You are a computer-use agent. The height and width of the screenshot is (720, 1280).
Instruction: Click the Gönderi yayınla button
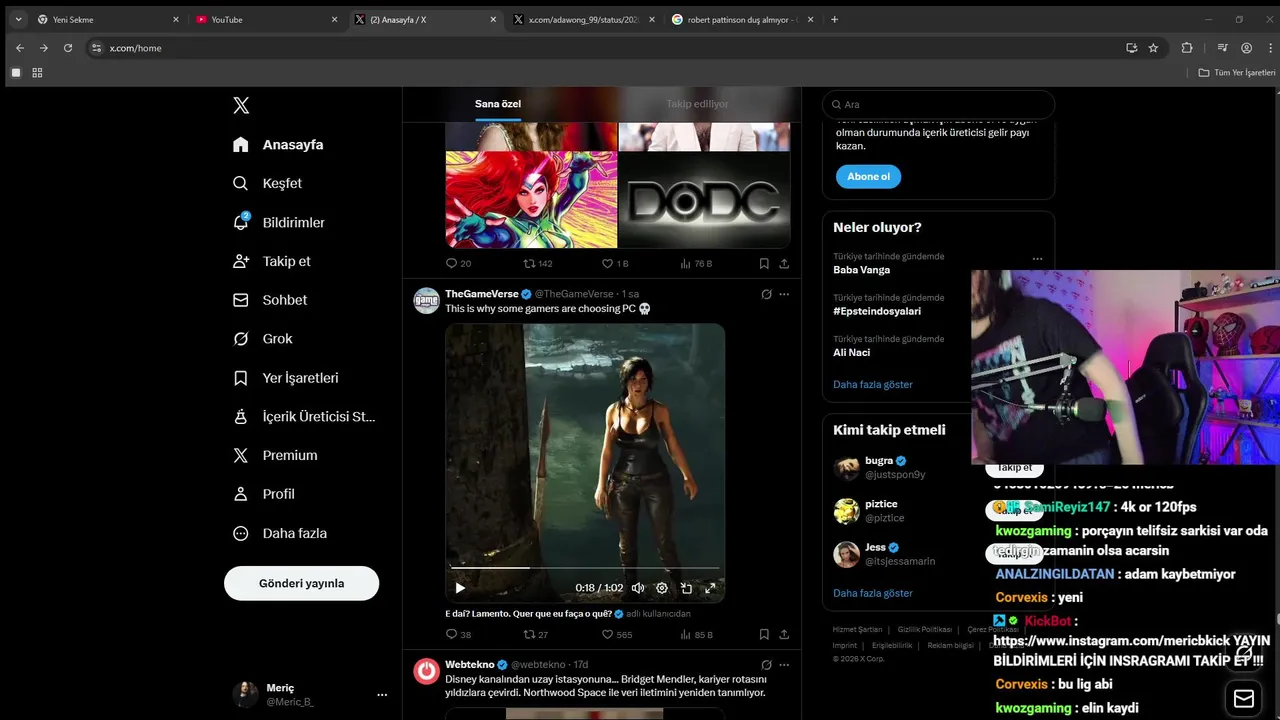(301, 583)
